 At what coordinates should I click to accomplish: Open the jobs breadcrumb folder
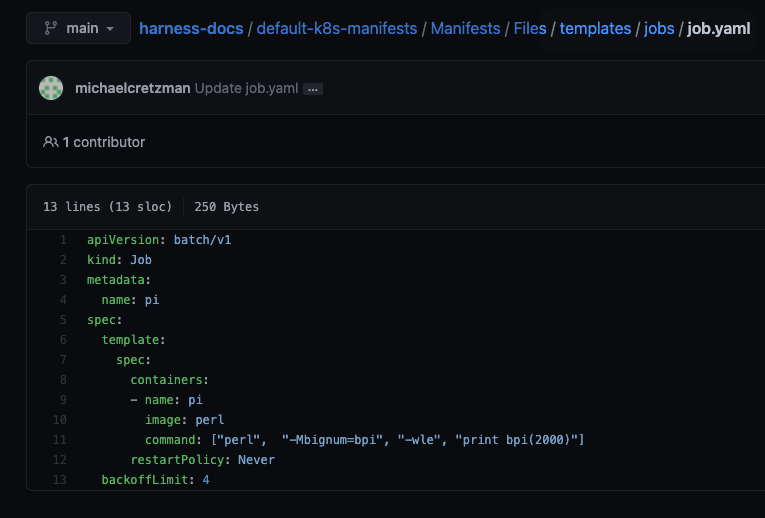coord(659,28)
